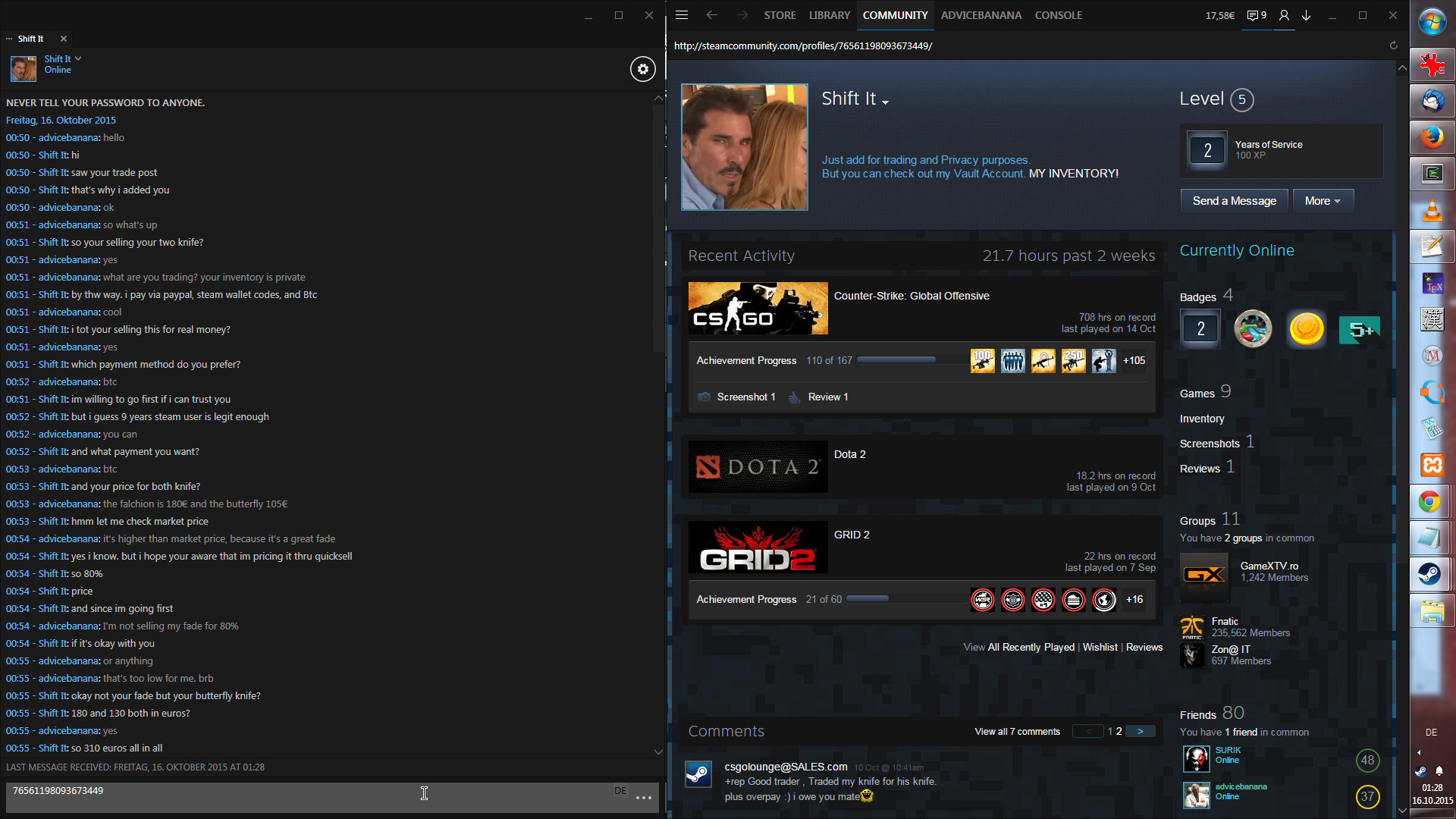Open the downloads arrow icon
Viewport: 1456px width, 819px height.
[1307, 15]
